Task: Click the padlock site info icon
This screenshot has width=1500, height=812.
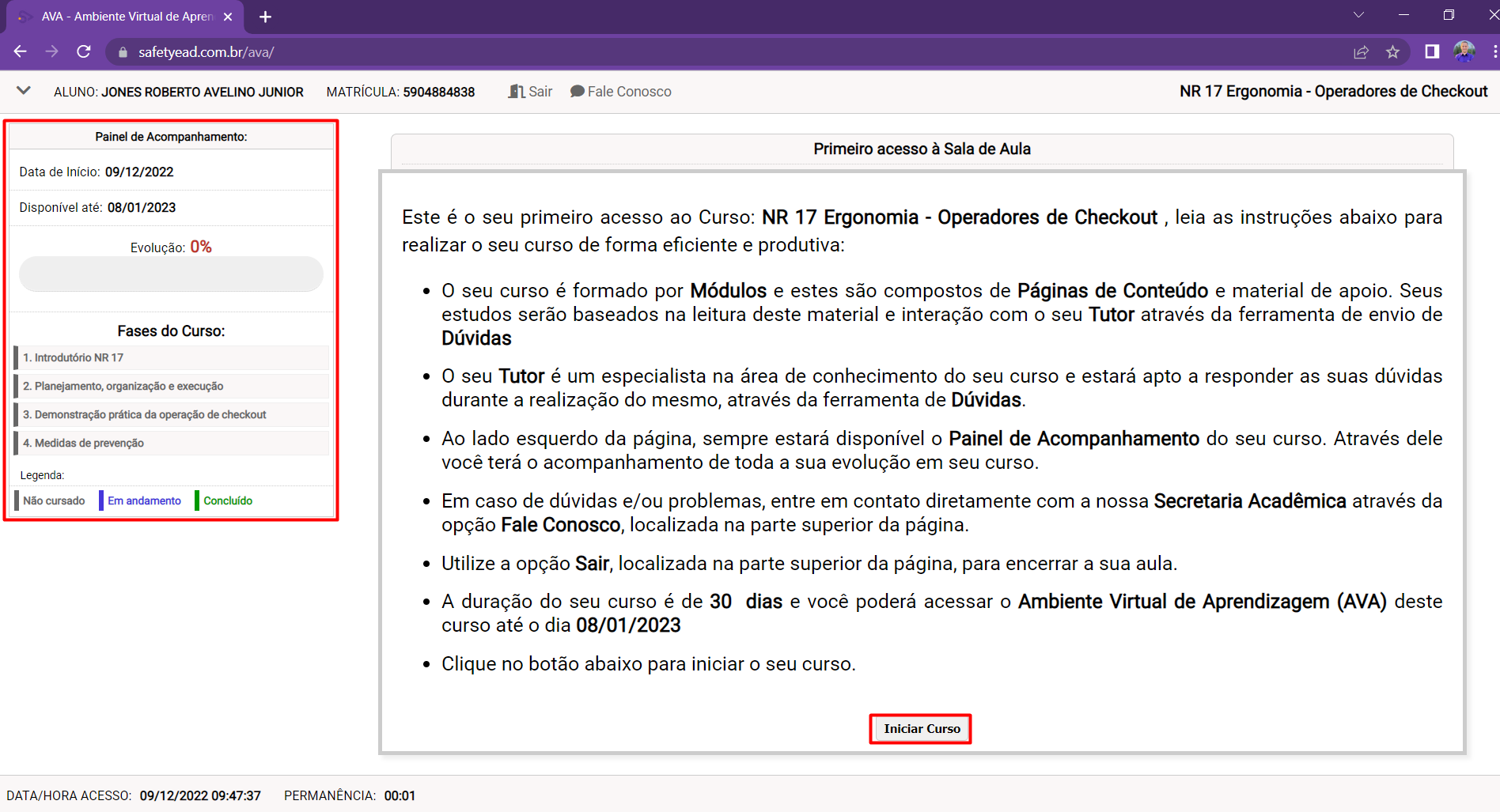Action: (123, 52)
